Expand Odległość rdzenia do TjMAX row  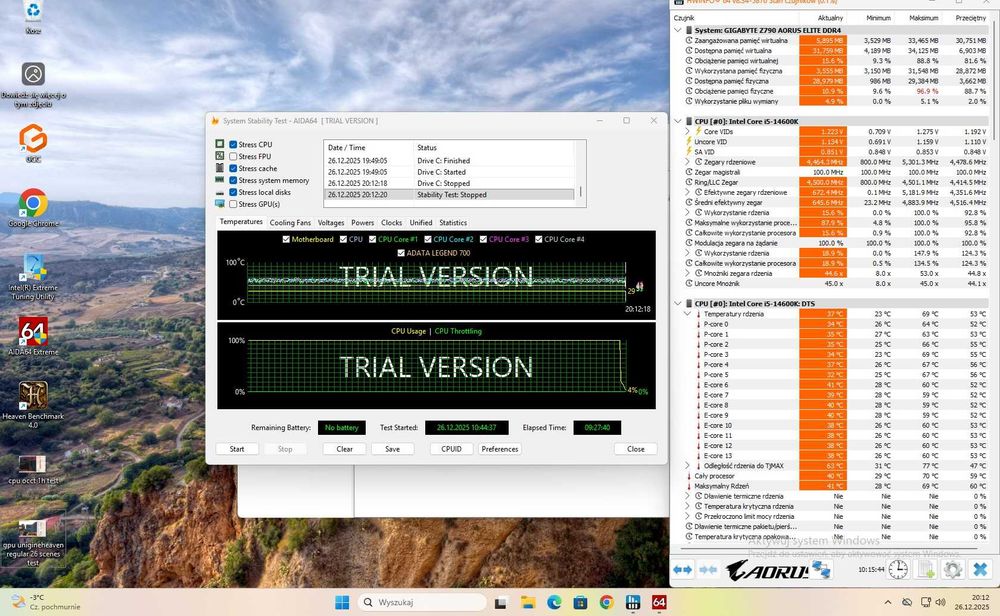tap(688, 466)
